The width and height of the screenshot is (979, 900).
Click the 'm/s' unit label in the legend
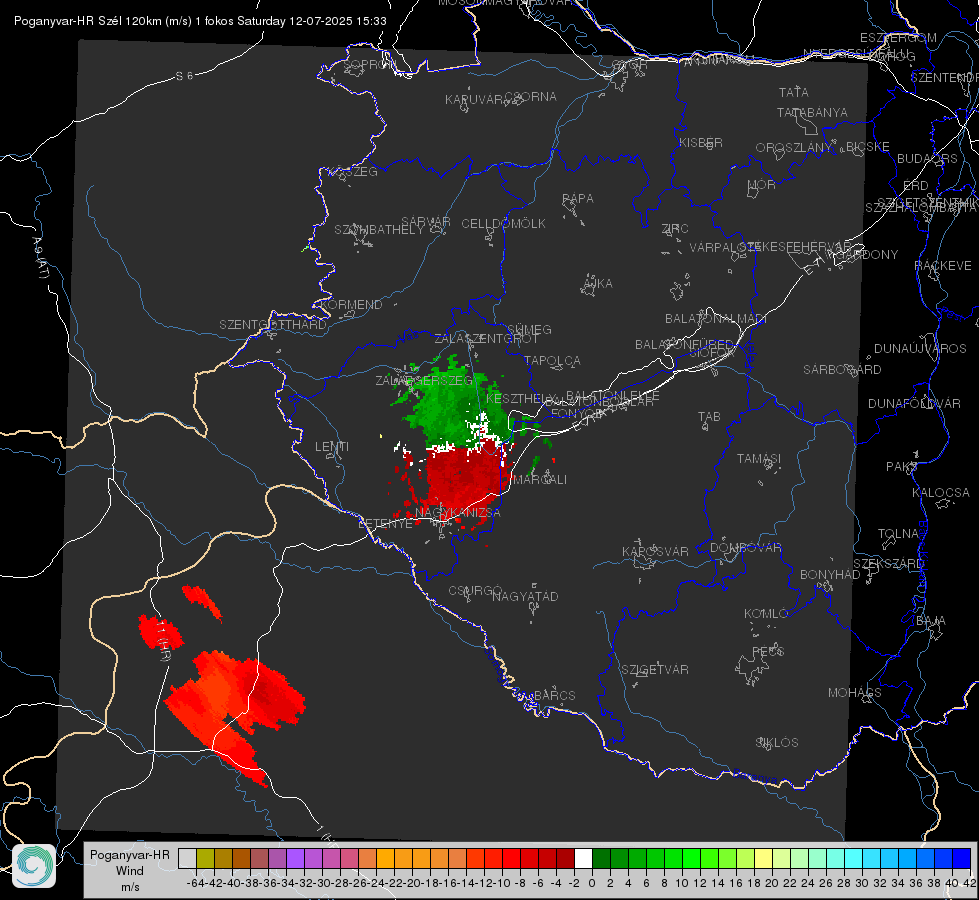pos(130,887)
